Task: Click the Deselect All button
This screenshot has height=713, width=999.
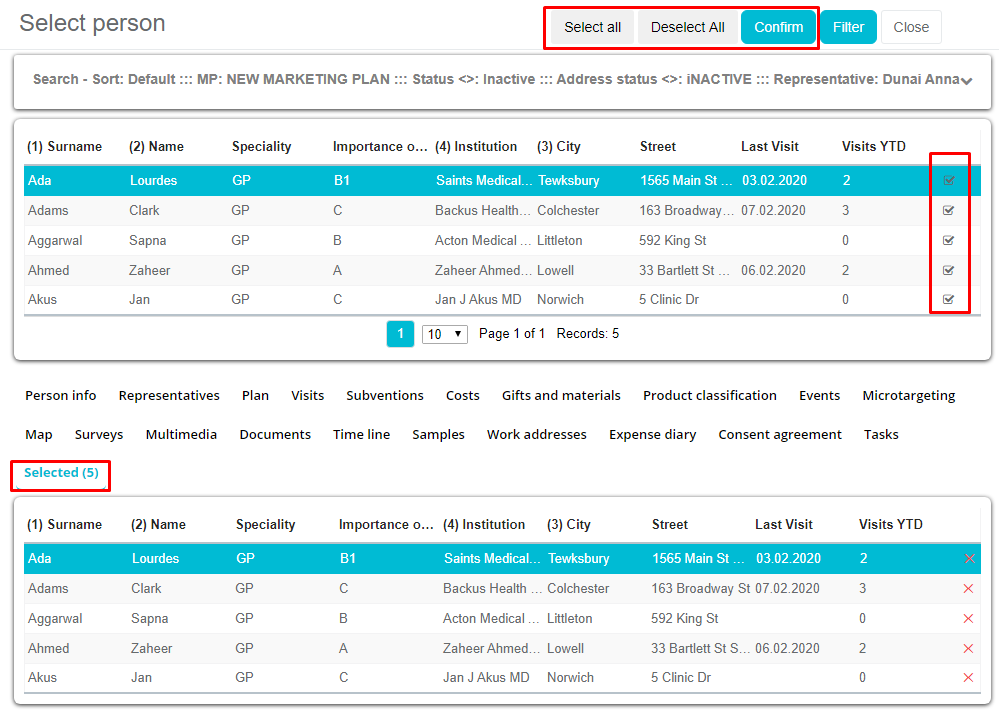Action: point(687,27)
